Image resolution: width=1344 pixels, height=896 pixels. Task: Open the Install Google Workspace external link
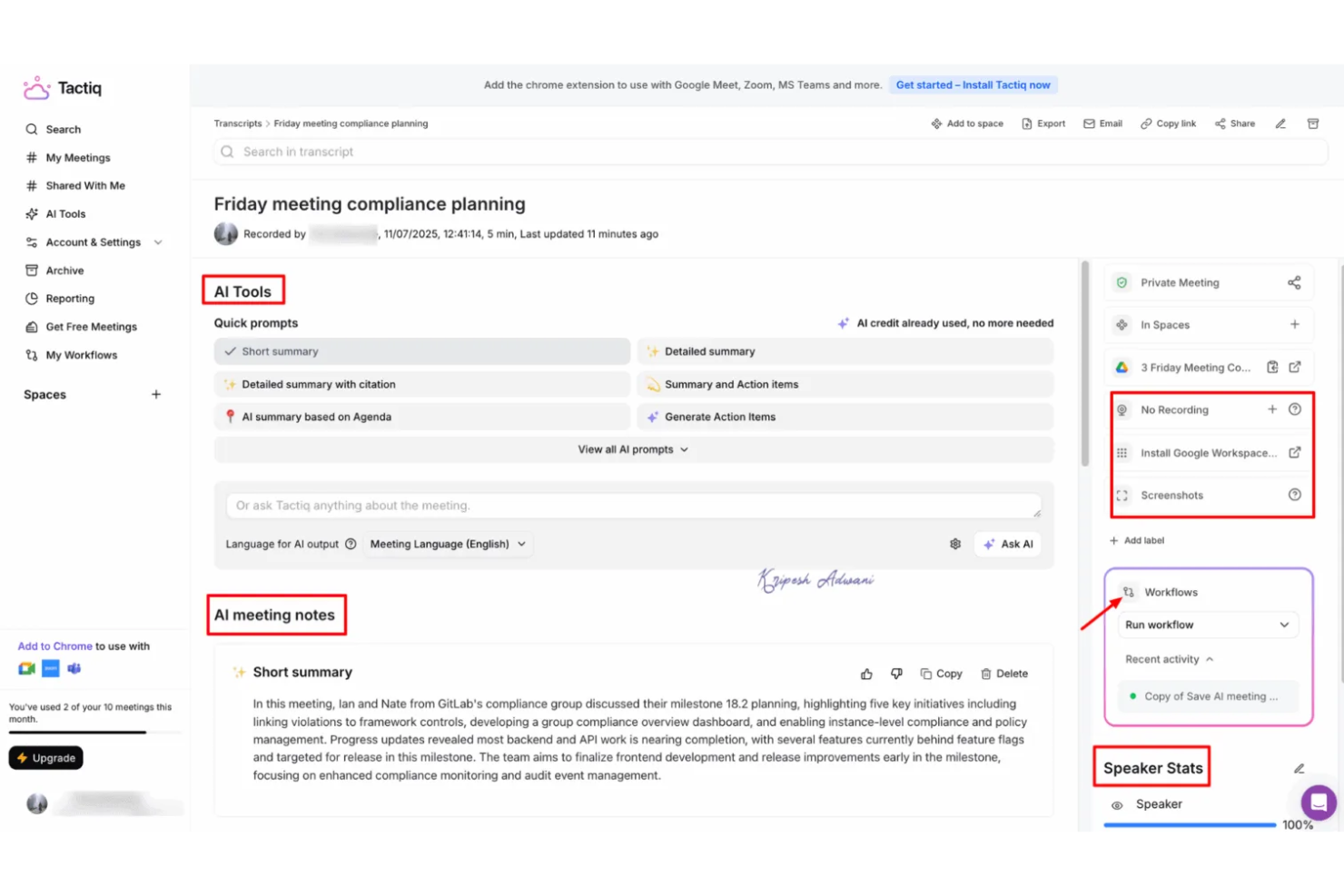[1295, 452]
